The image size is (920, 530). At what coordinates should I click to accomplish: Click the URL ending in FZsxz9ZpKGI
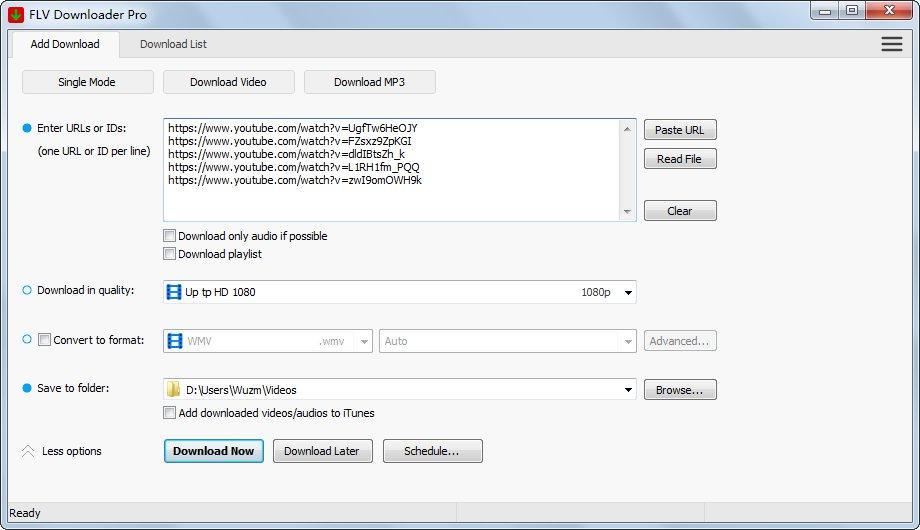(290, 141)
